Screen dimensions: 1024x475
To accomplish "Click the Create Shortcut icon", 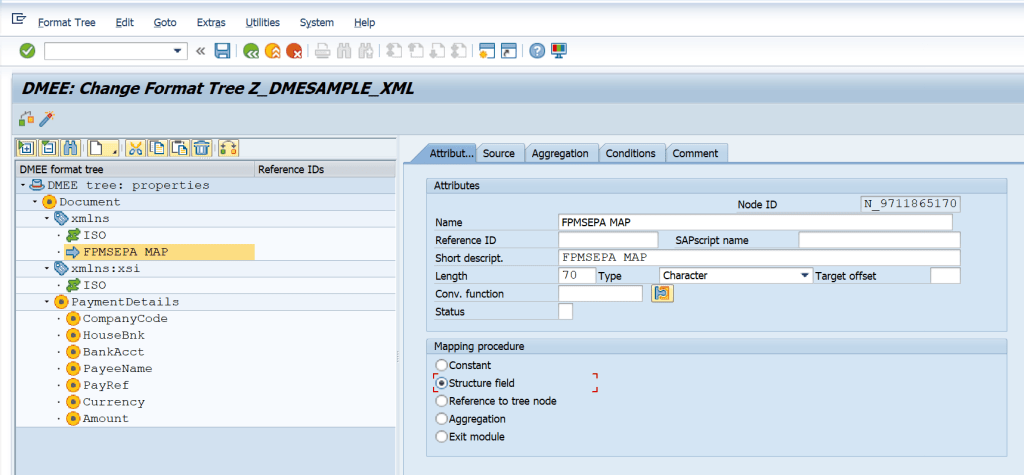I will pos(509,51).
